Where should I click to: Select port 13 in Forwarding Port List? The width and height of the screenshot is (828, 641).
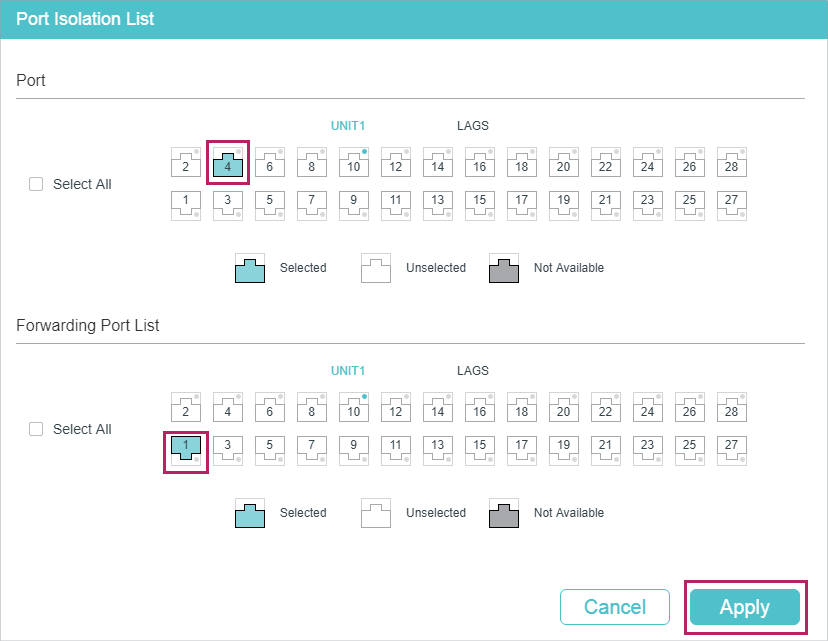438,450
